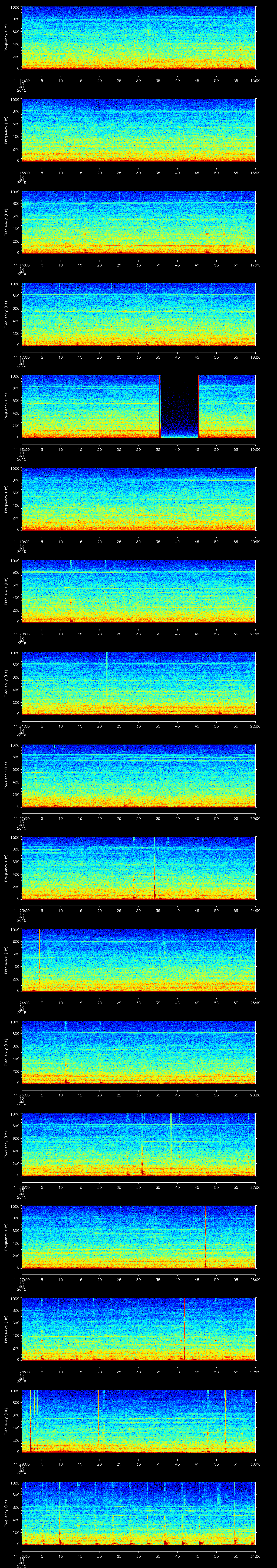This screenshot has width=277, height=1568.
Task: Click the 27:00 end time label
Action: pyautogui.click(x=256, y=1187)
